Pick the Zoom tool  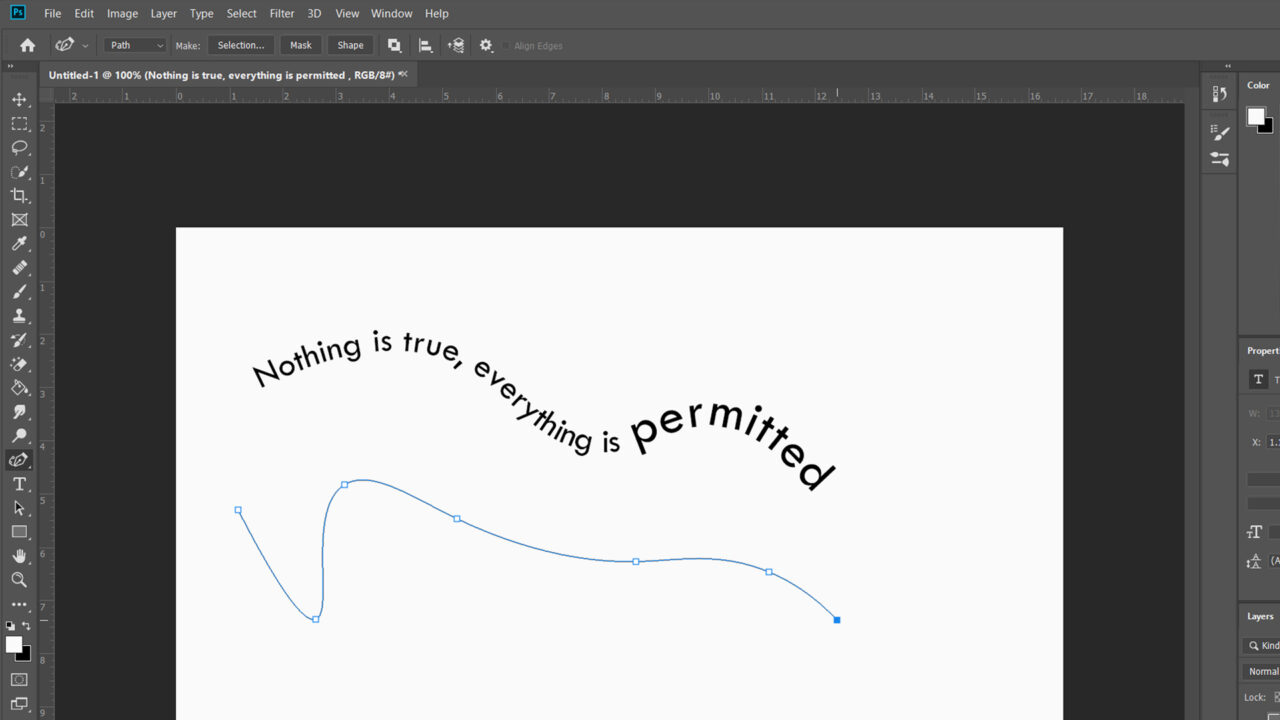[20, 580]
